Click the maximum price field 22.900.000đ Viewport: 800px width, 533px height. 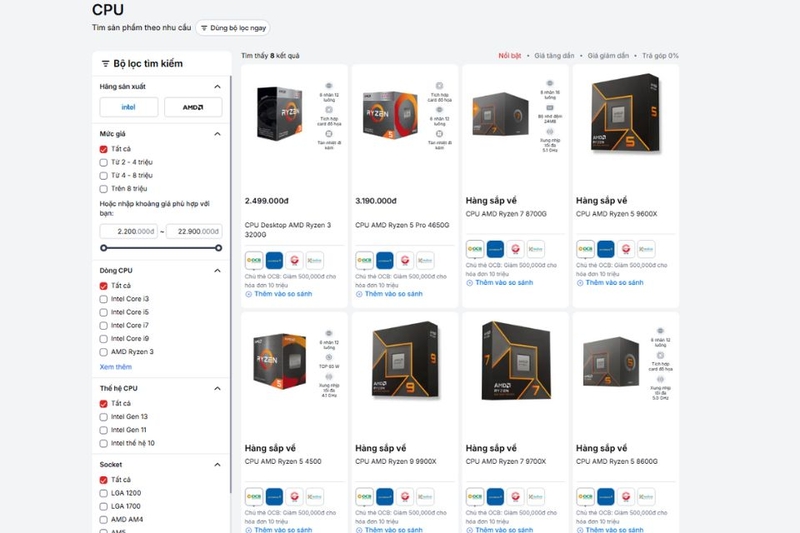coord(194,232)
